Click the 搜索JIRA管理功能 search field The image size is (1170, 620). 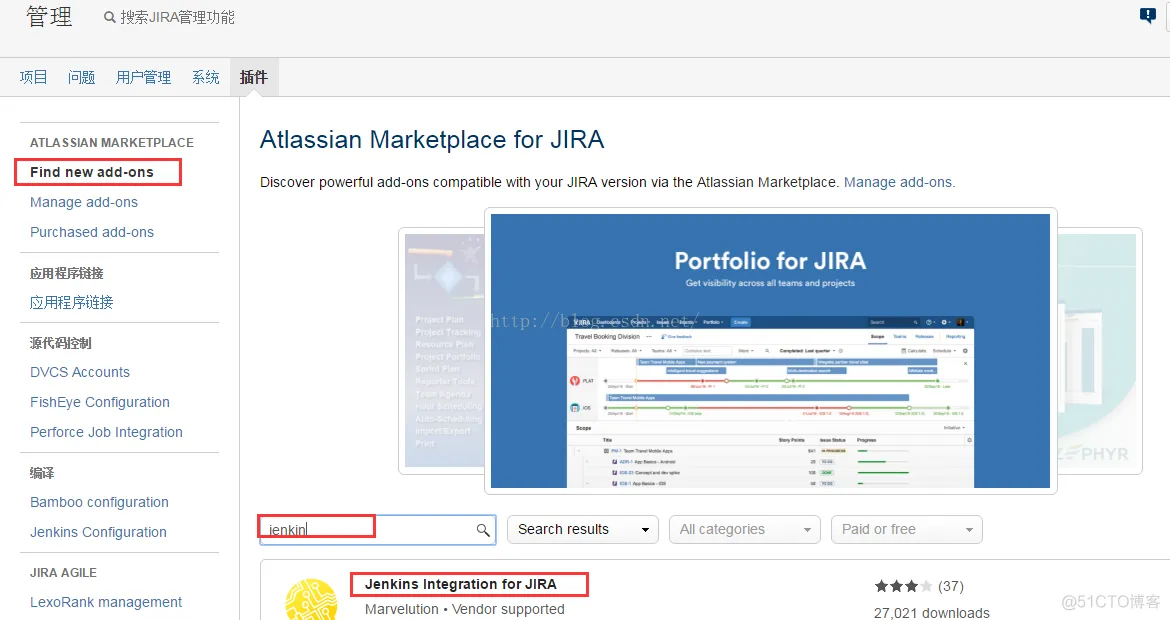178,17
